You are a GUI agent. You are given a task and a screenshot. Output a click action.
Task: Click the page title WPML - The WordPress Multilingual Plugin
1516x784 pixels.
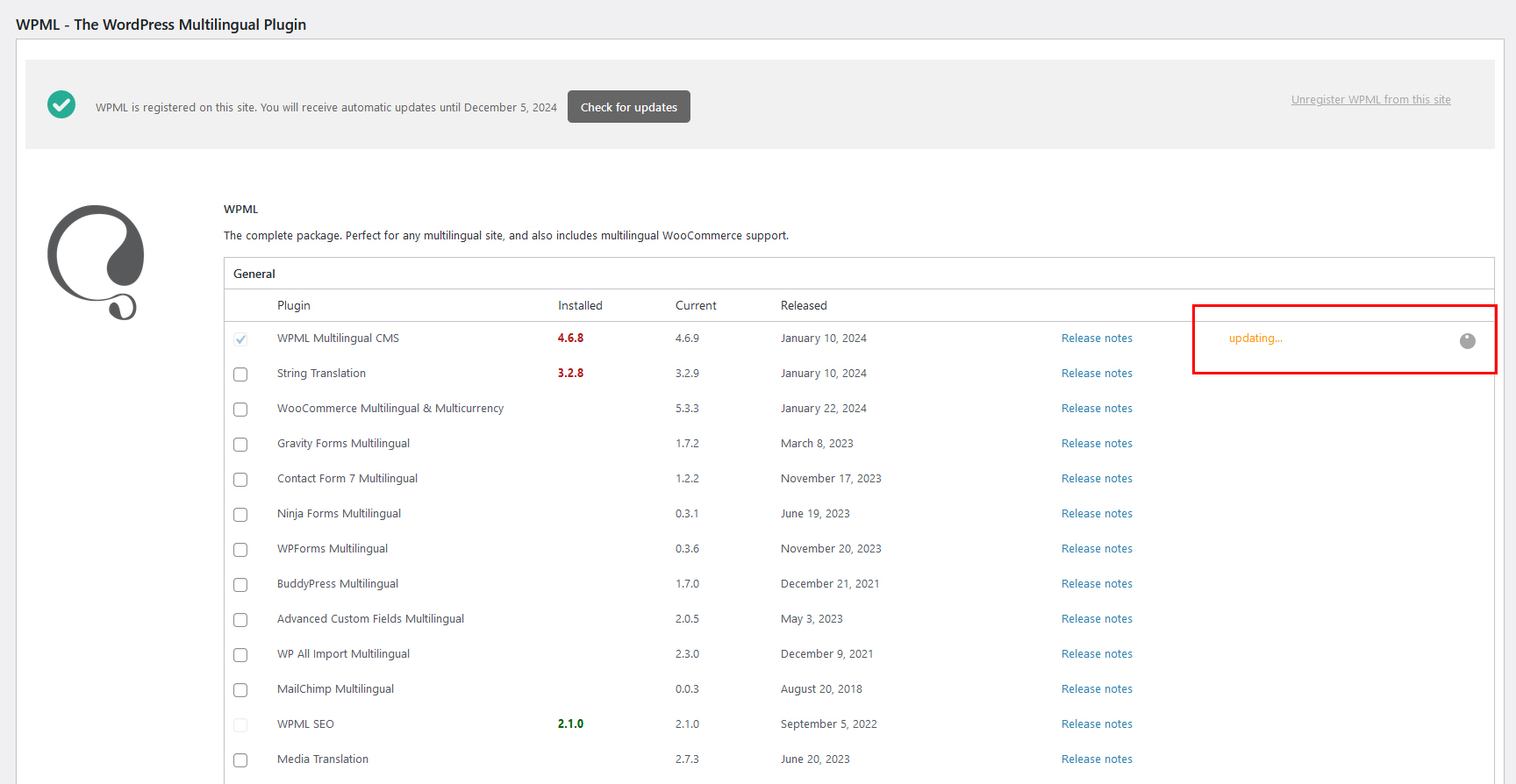[x=161, y=25]
